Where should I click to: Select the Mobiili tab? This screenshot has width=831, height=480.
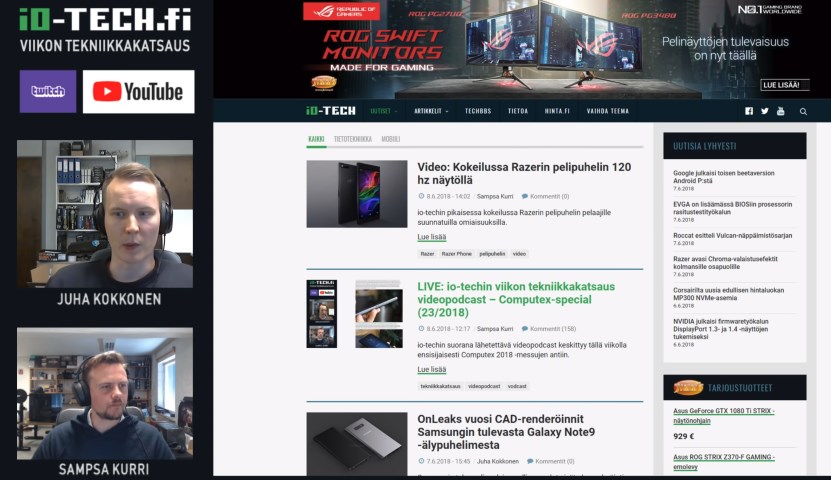[x=391, y=139]
